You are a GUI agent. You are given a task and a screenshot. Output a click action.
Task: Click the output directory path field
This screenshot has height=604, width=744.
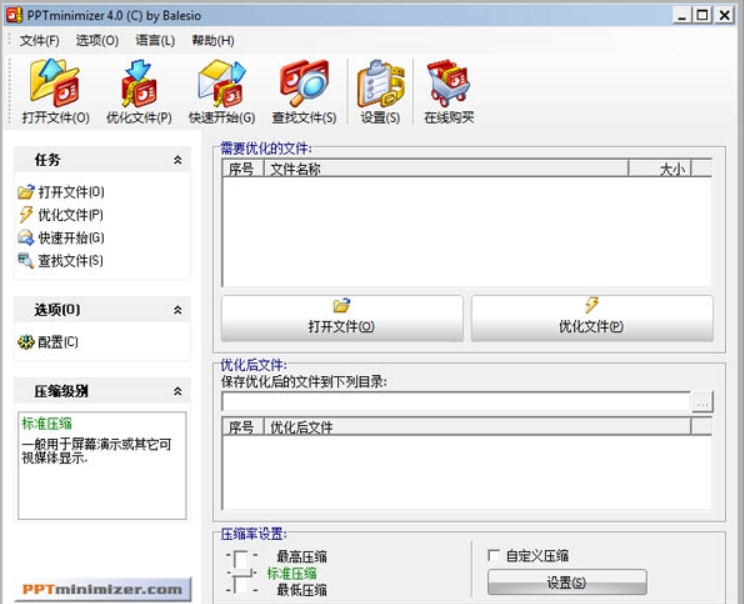[456, 402]
